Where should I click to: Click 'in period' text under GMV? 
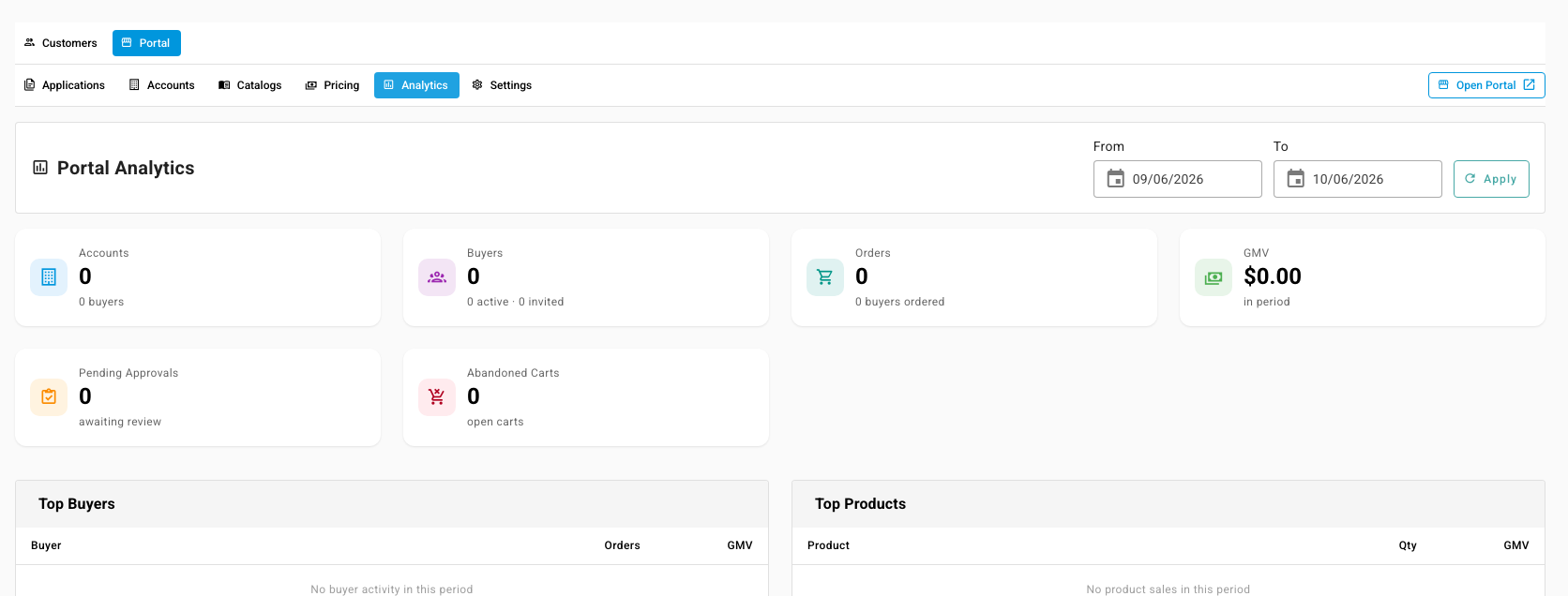click(1267, 302)
